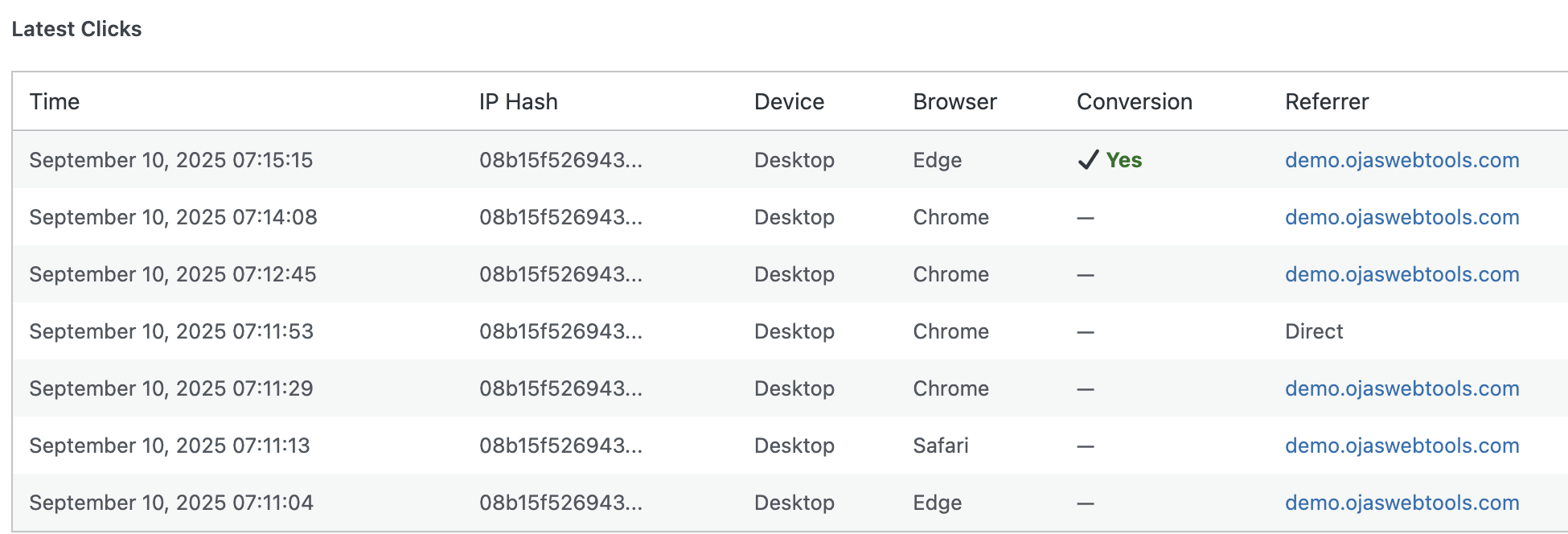Click IP hash in the 07:14:08 row
1568x534 pixels.
[x=560, y=217]
